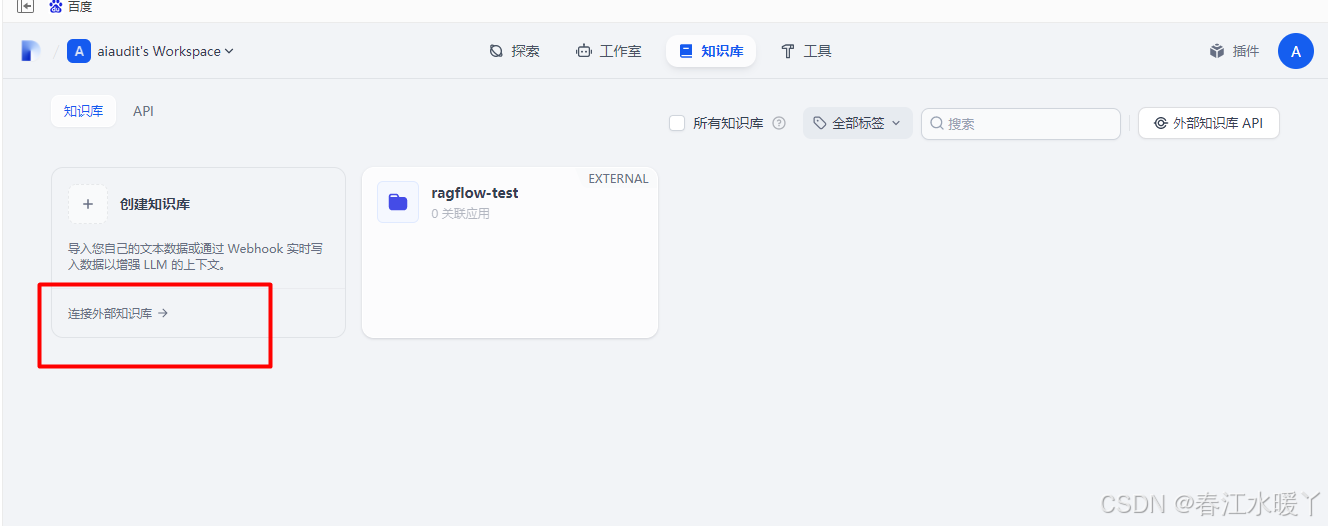The image size is (1328, 526).
Task: Click the Dify logo icon
Action: tap(30, 51)
